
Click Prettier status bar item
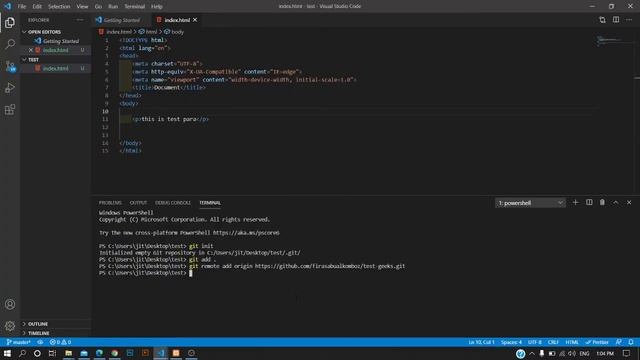pos(597,342)
